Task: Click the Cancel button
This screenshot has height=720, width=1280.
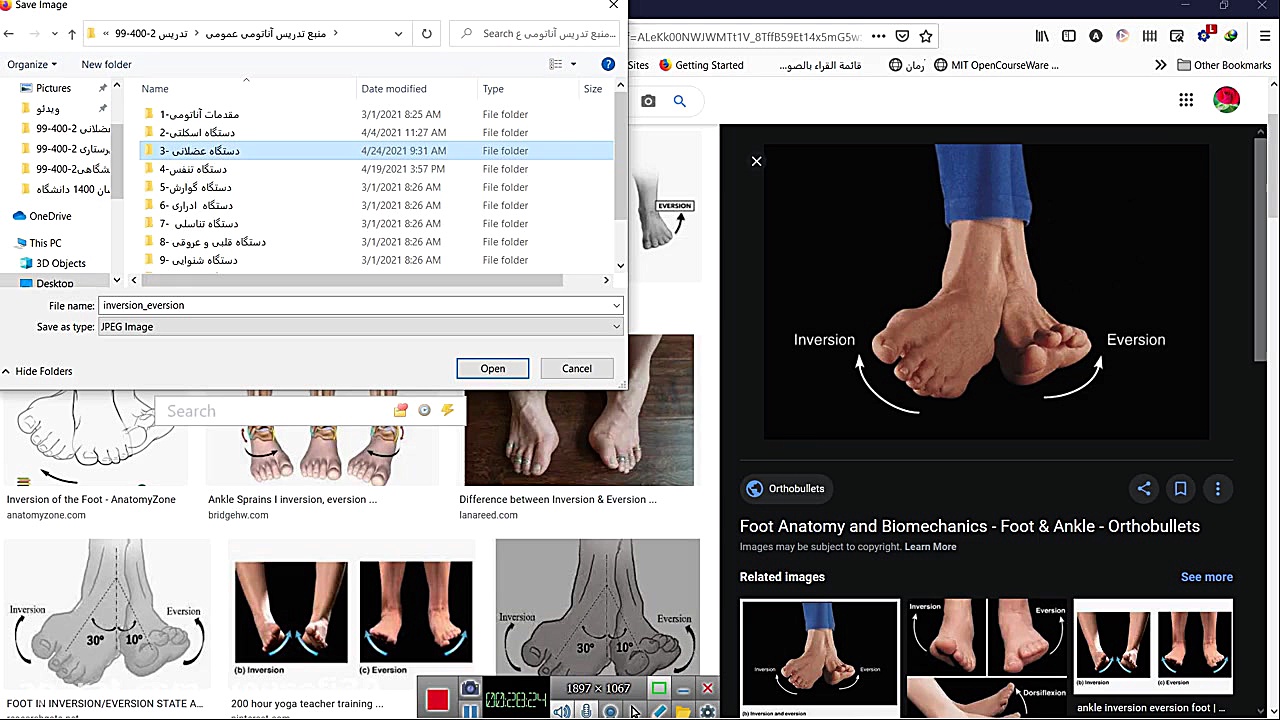Action: [x=577, y=369]
